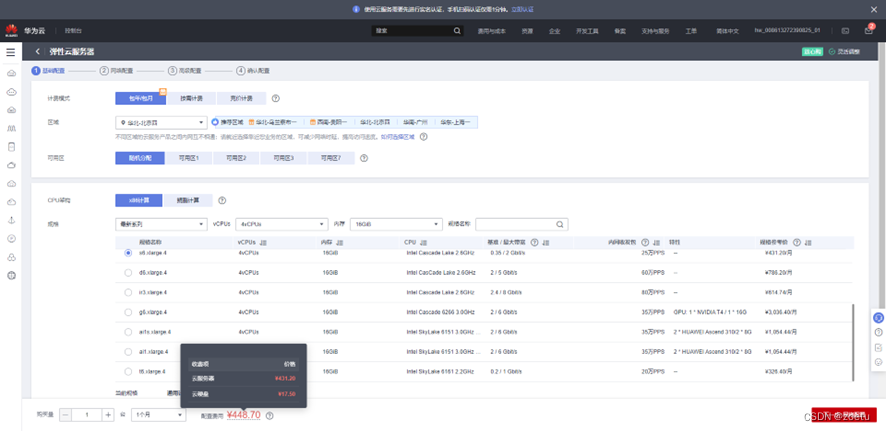Click the help icon beside ¥448.70 price
Image resolution: width=886 pixels, height=431 pixels.
270,416
